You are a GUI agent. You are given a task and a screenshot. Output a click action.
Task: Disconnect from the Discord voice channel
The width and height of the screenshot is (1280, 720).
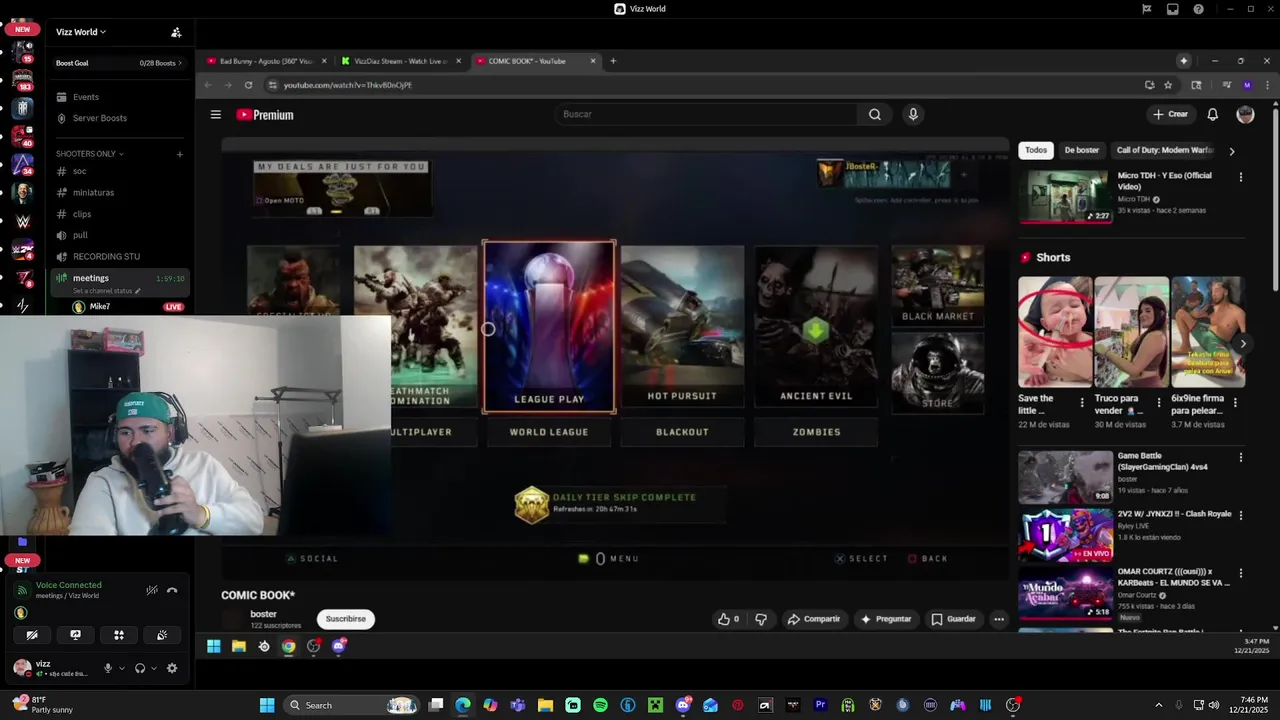pyautogui.click(x=172, y=590)
